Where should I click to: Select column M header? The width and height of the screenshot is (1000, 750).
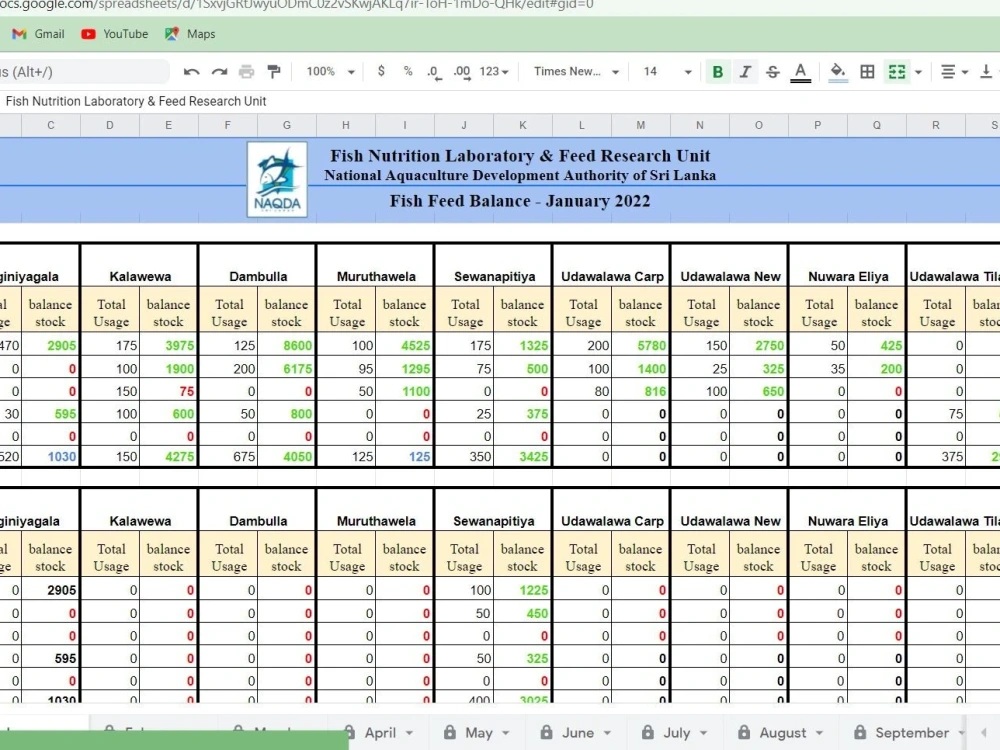pos(640,125)
